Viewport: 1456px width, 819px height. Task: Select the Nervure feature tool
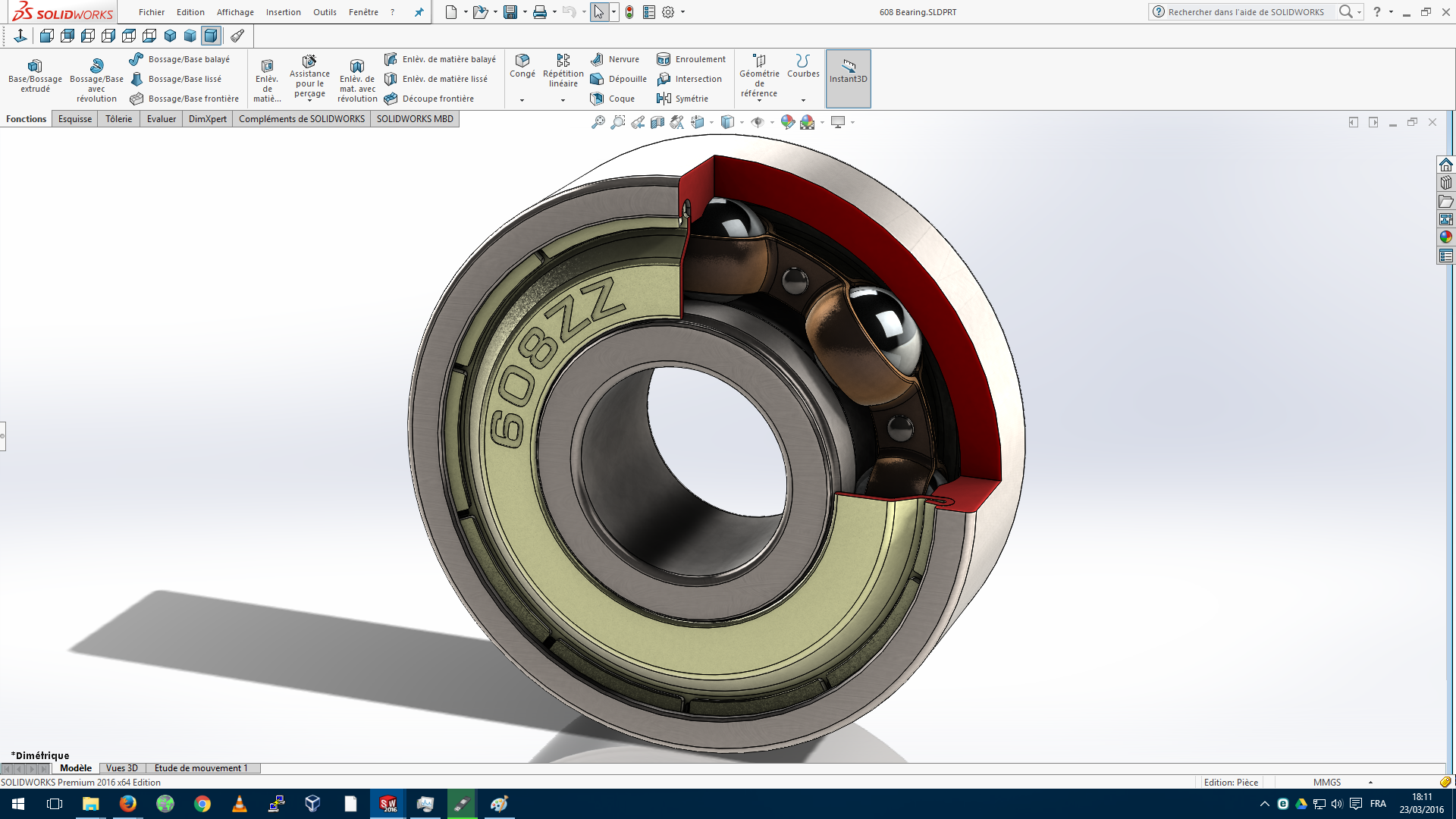point(615,59)
